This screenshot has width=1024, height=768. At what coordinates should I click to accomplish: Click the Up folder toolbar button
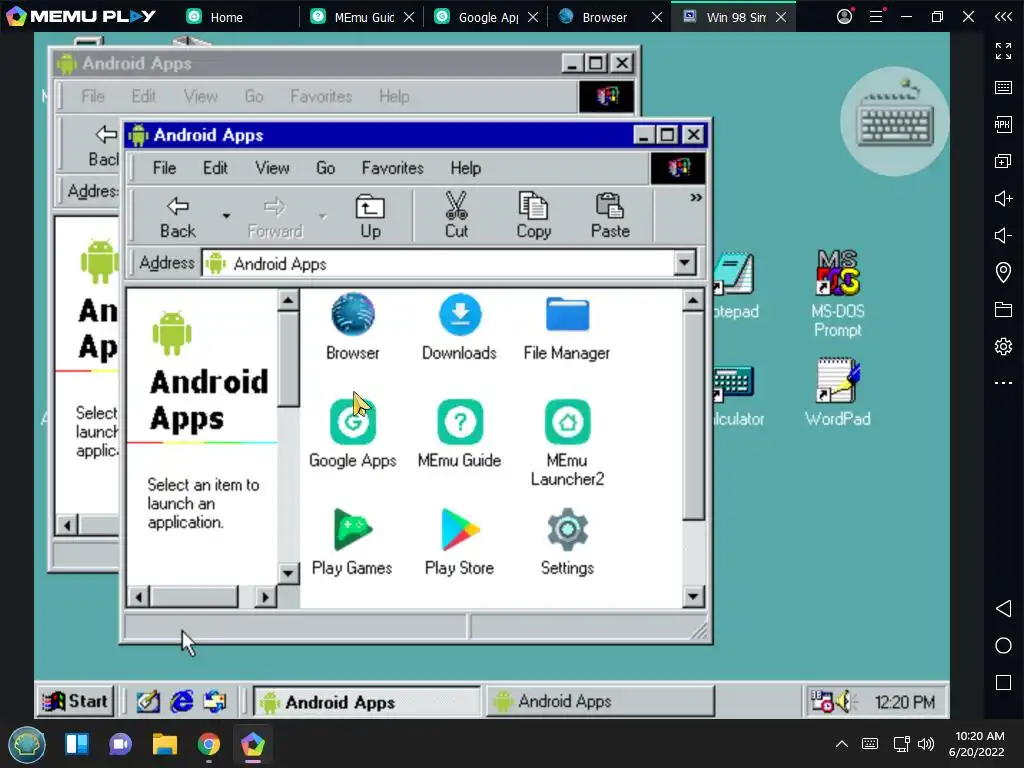tap(370, 217)
